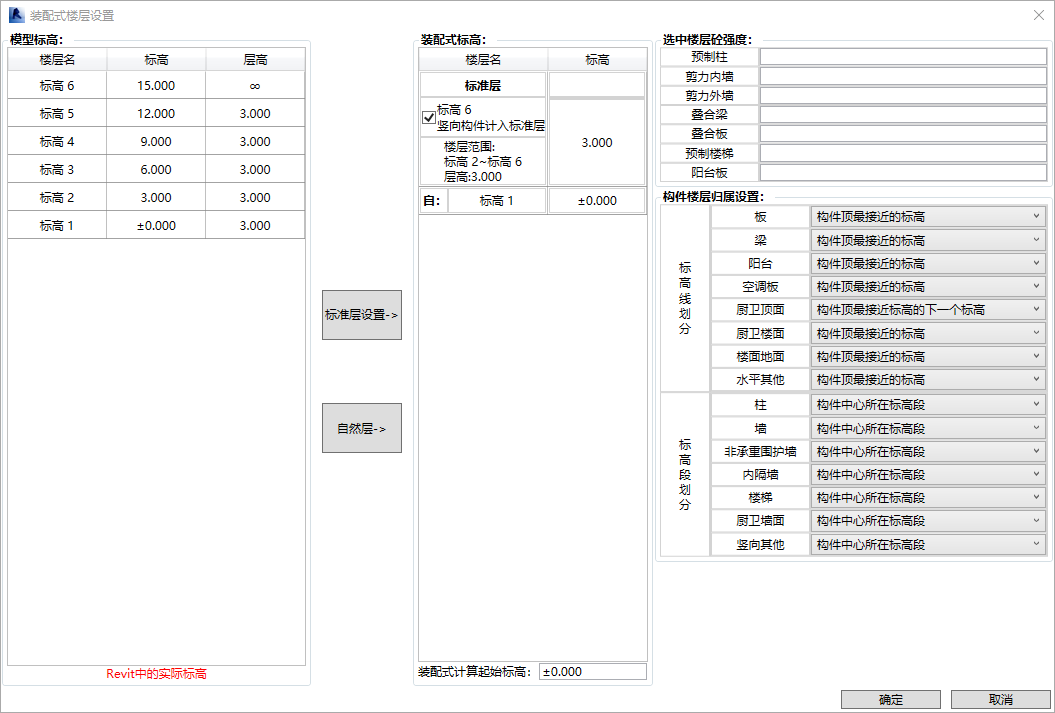Click the 楼层范围 标高 2~标高 6 cell
This screenshot has height=713, width=1055.
coord(482,161)
